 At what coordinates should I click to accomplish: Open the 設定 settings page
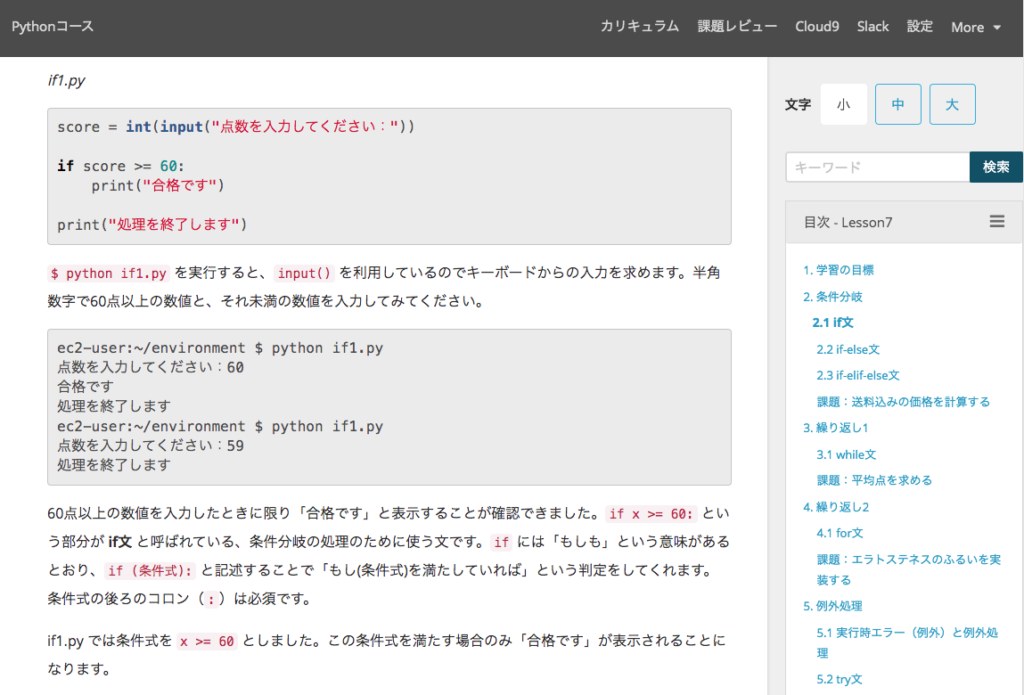tap(919, 27)
